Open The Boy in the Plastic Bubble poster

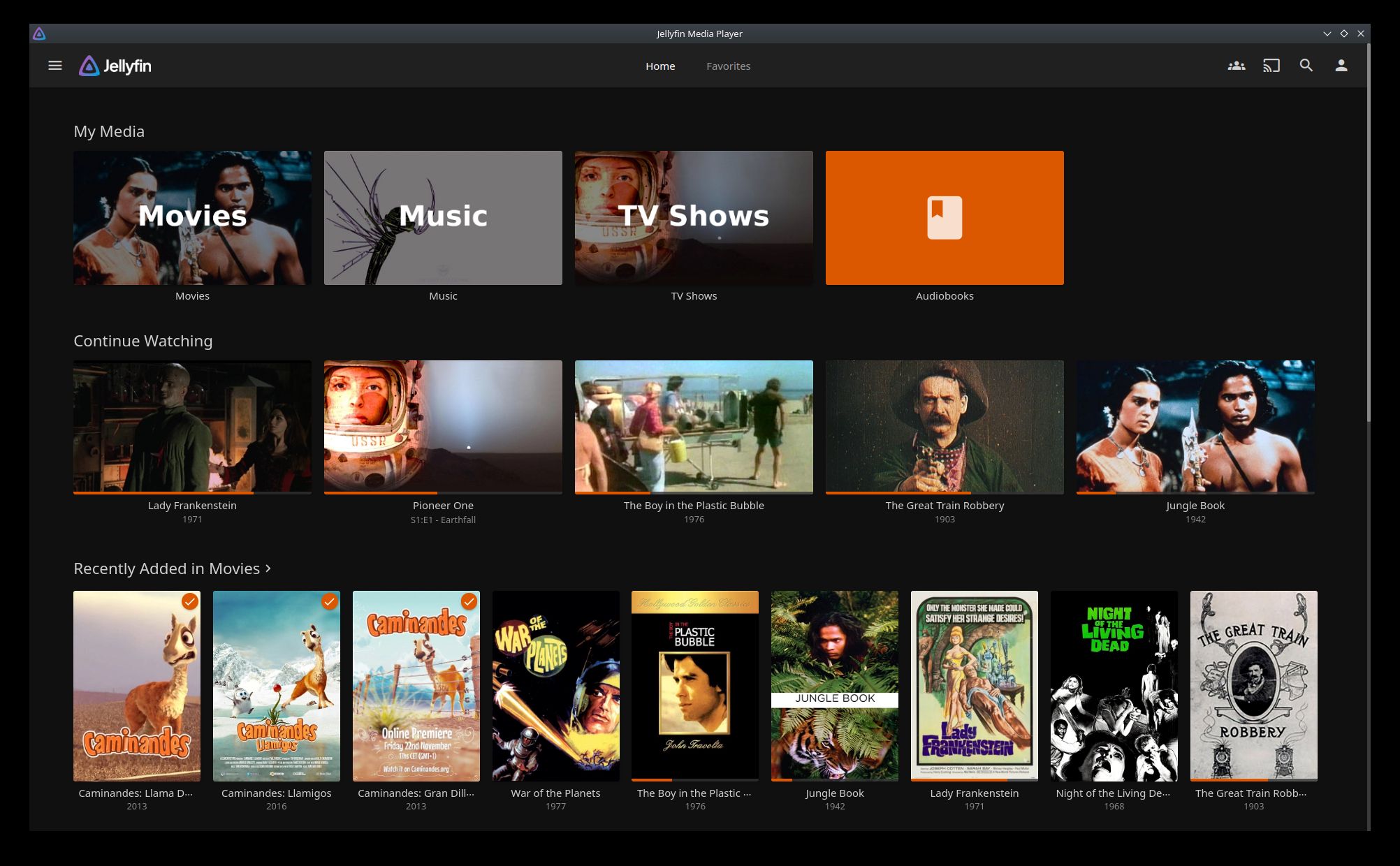coord(695,686)
